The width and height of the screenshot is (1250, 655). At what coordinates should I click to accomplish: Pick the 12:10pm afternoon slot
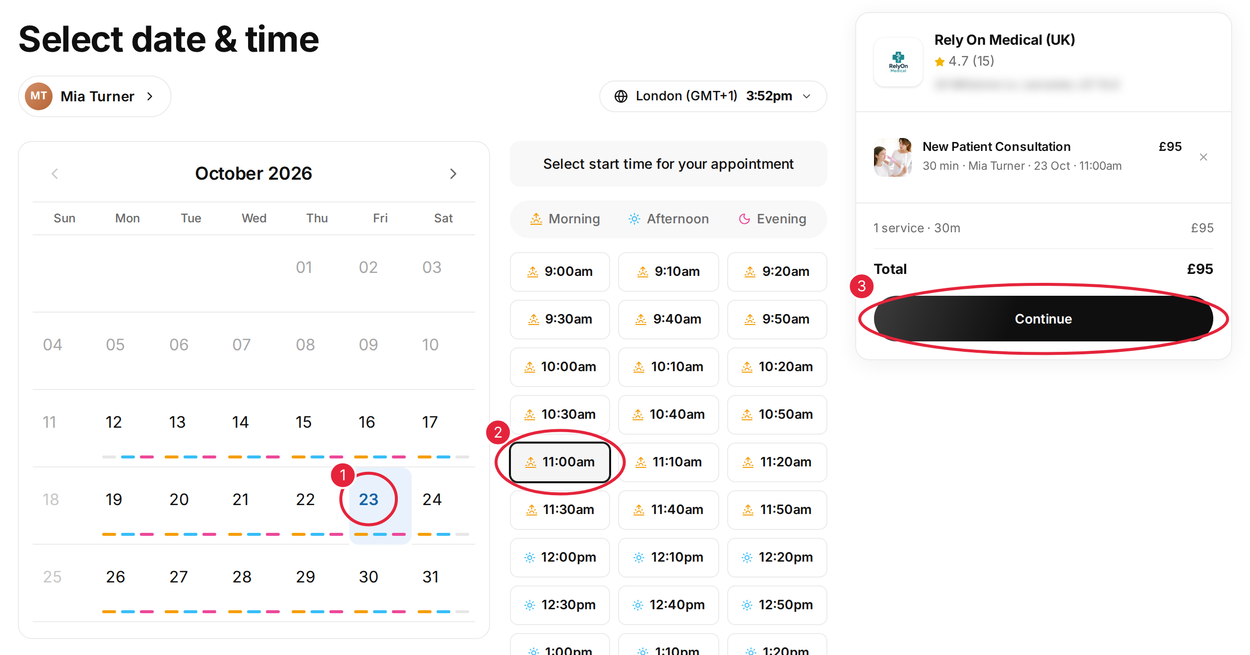click(668, 557)
